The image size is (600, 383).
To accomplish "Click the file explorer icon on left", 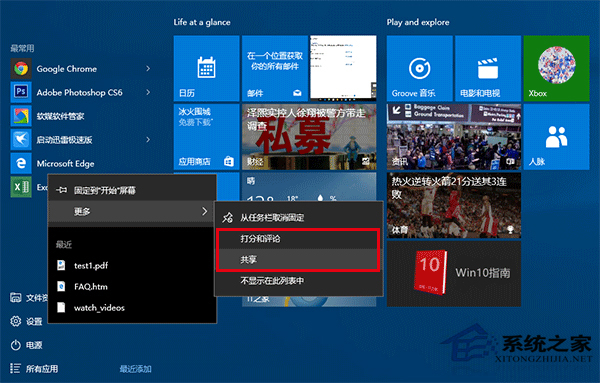I will (16, 298).
